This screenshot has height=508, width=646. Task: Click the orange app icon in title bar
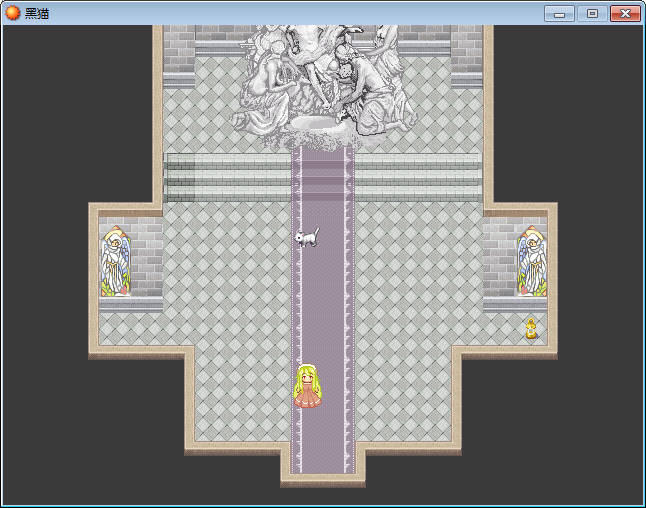13,13
